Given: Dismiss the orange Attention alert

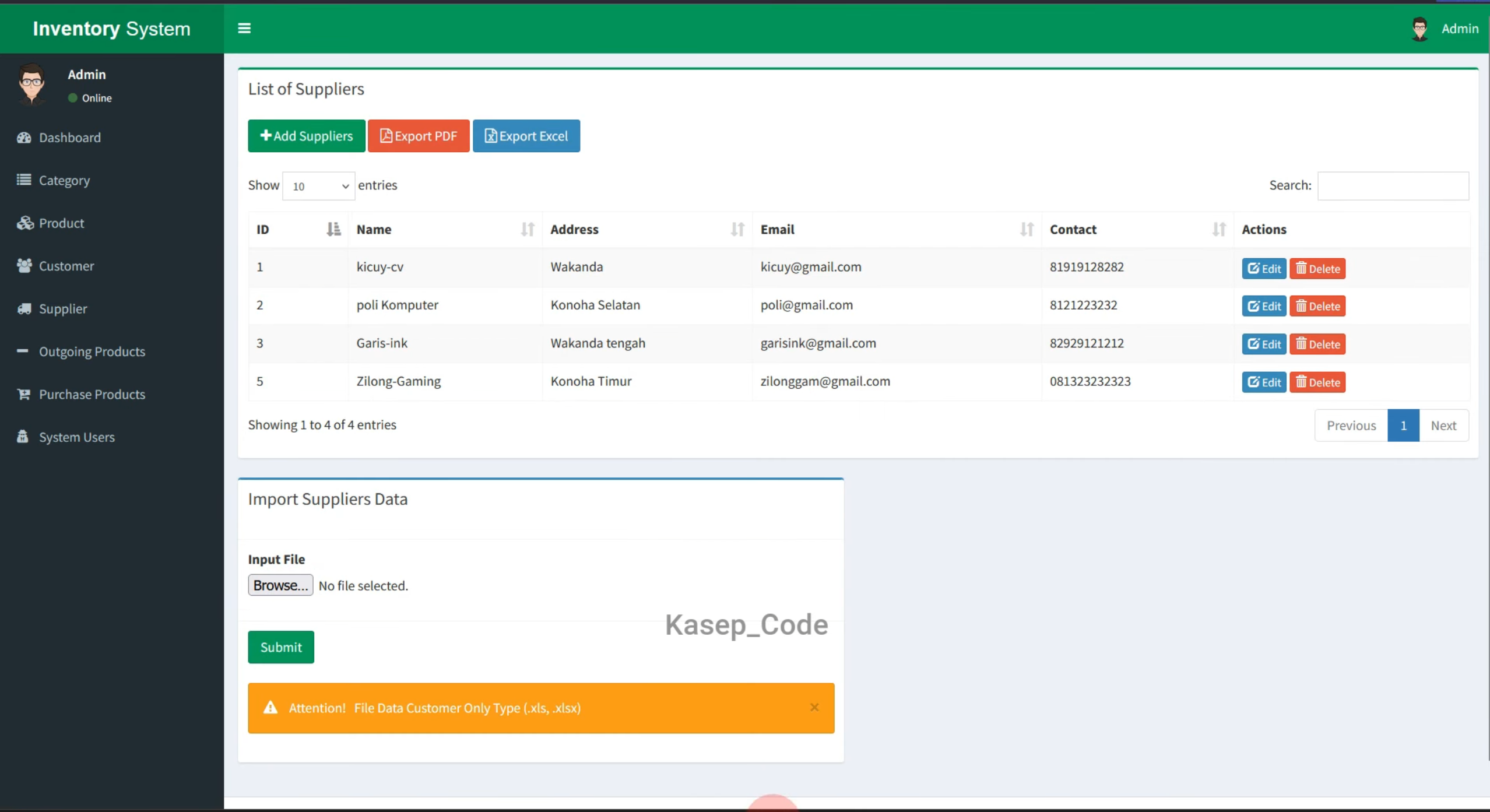Looking at the screenshot, I should tap(814, 707).
